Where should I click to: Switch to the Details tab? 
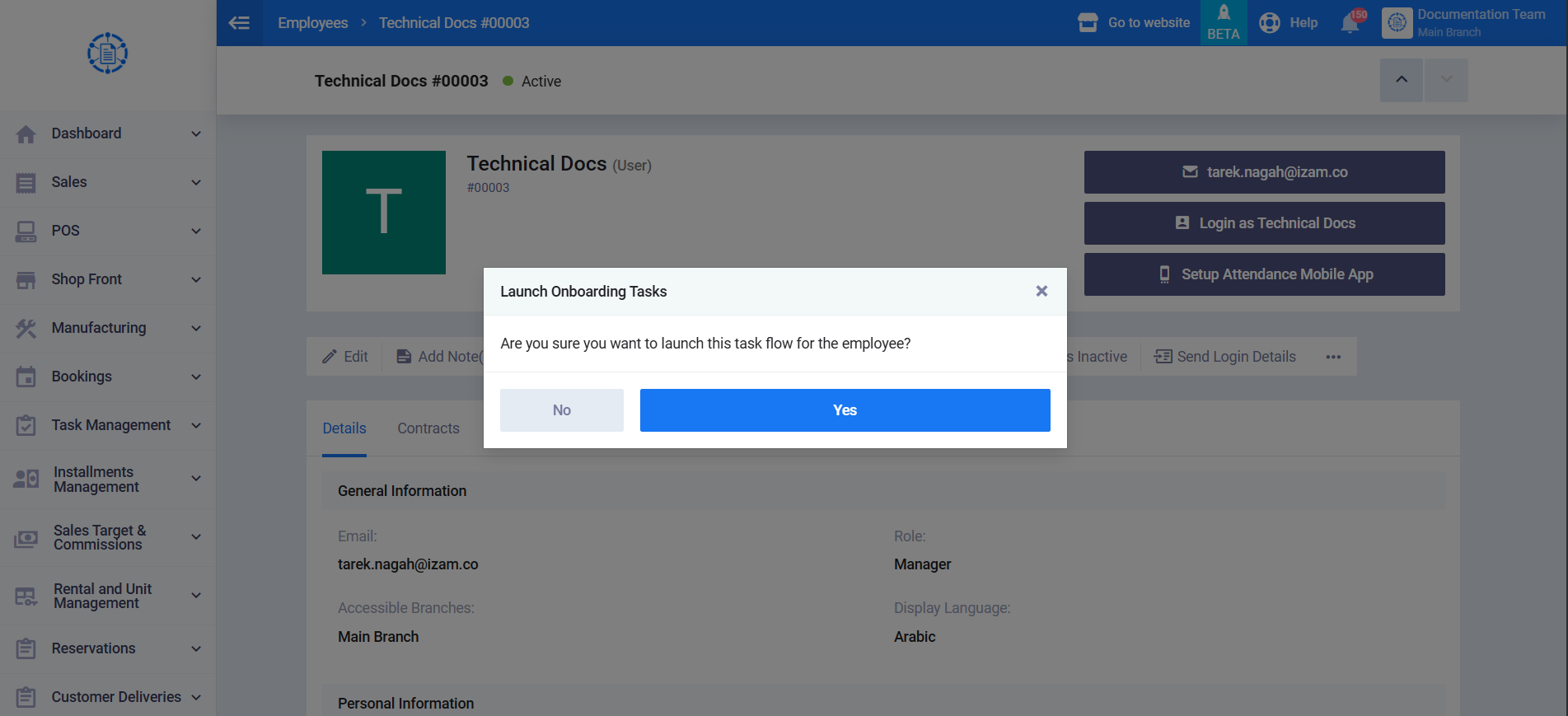coord(344,428)
